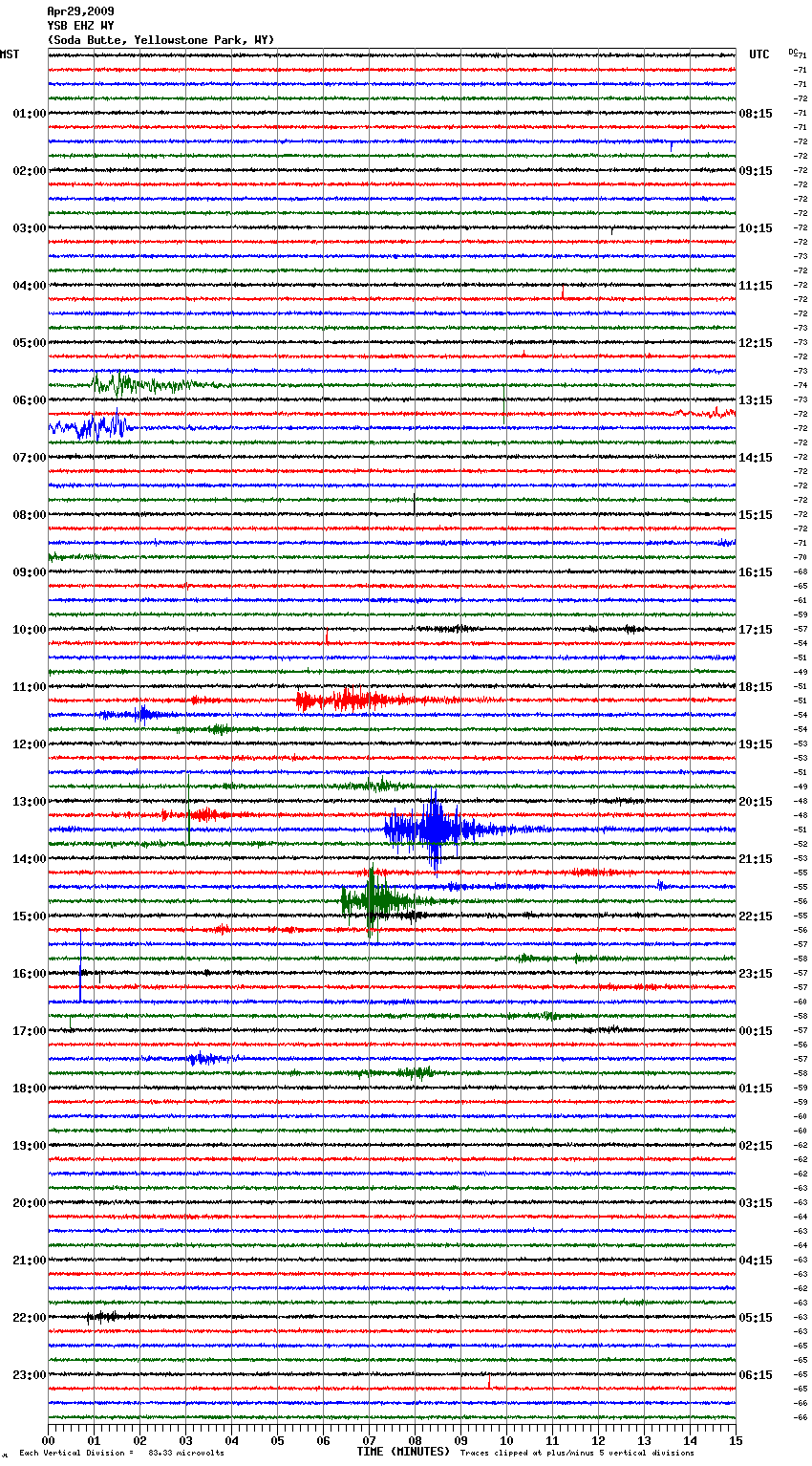
Task: Click the 16:15 UTC time label
Action: (x=756, y=572)
